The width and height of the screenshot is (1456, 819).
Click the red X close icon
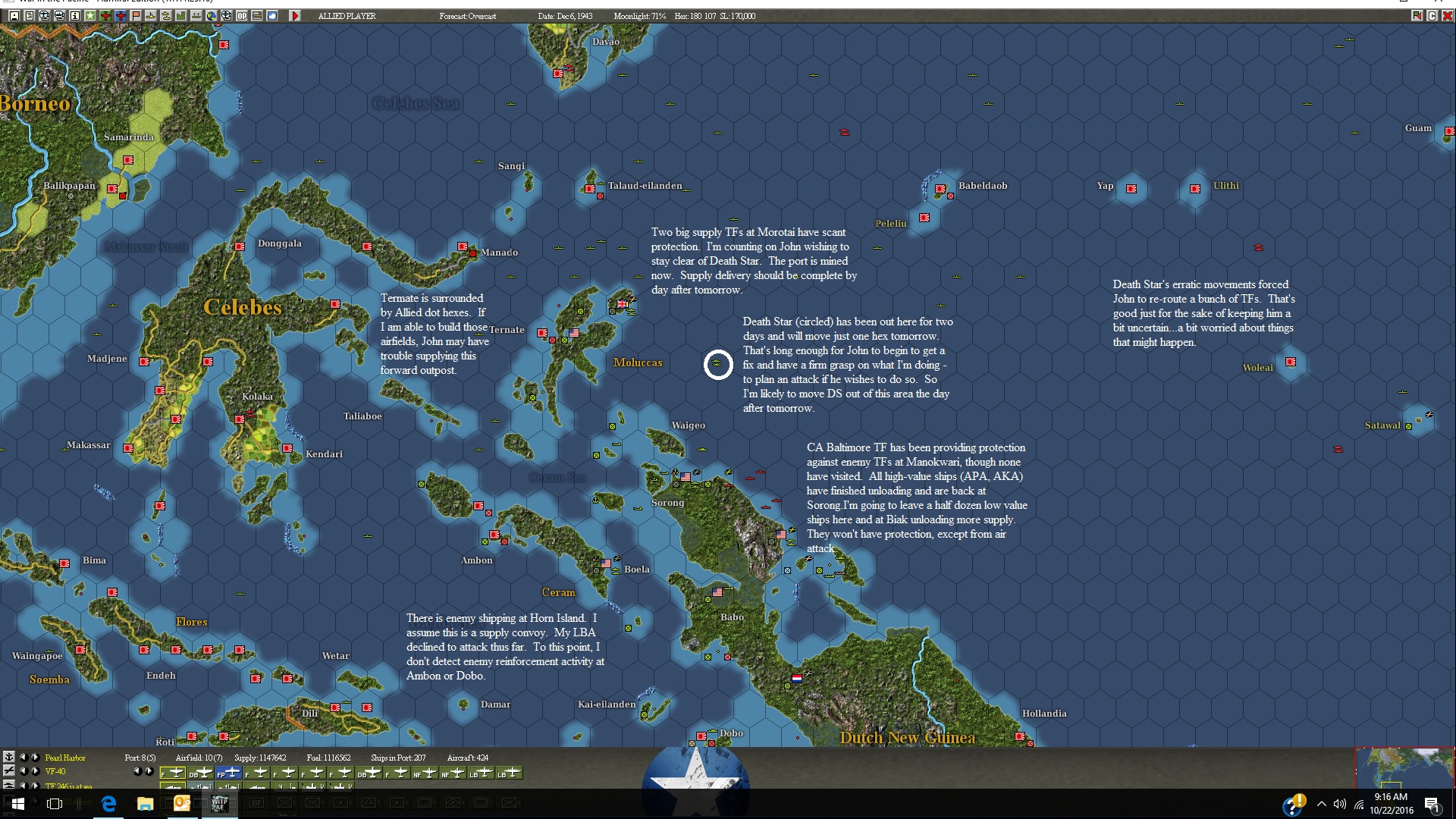tap(1447, 15)
